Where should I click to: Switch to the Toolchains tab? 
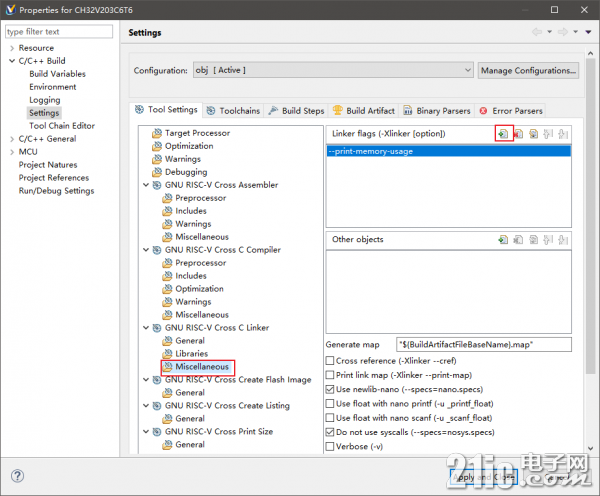tap(233, 111)
